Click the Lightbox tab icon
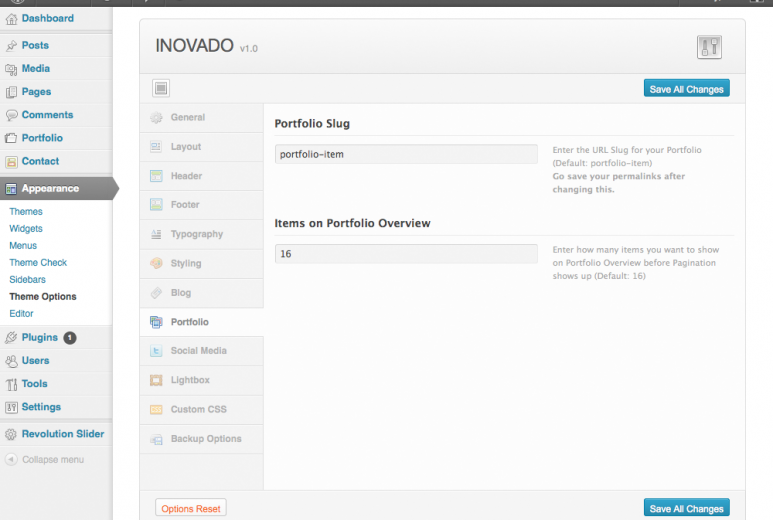Image resolution: width=773 pixels, height=520 pixels. click(x=156, y=380)
